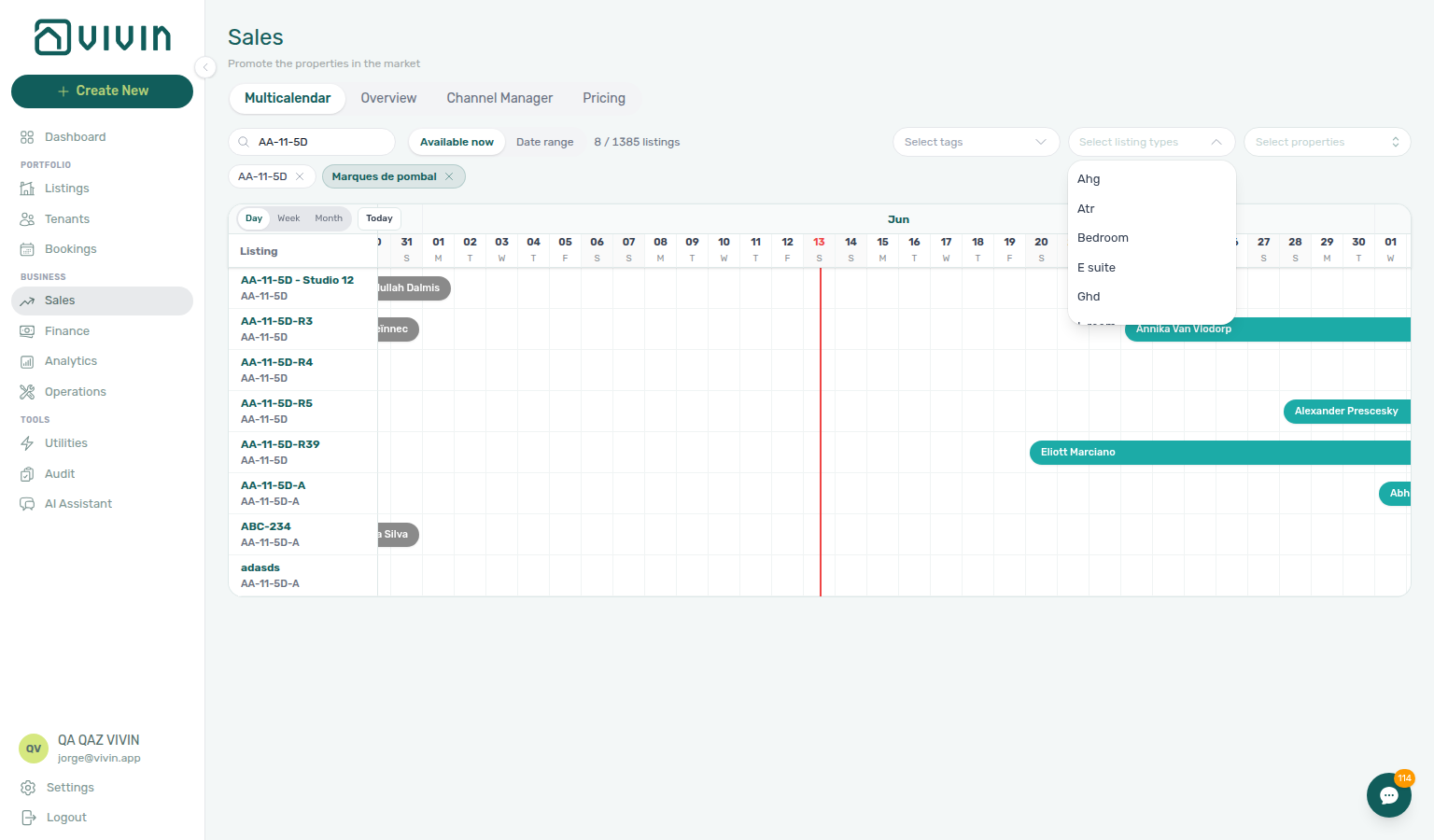The image size is (1434, 840).
Task: Open the Dashboard grid icon
Action: 27,137
